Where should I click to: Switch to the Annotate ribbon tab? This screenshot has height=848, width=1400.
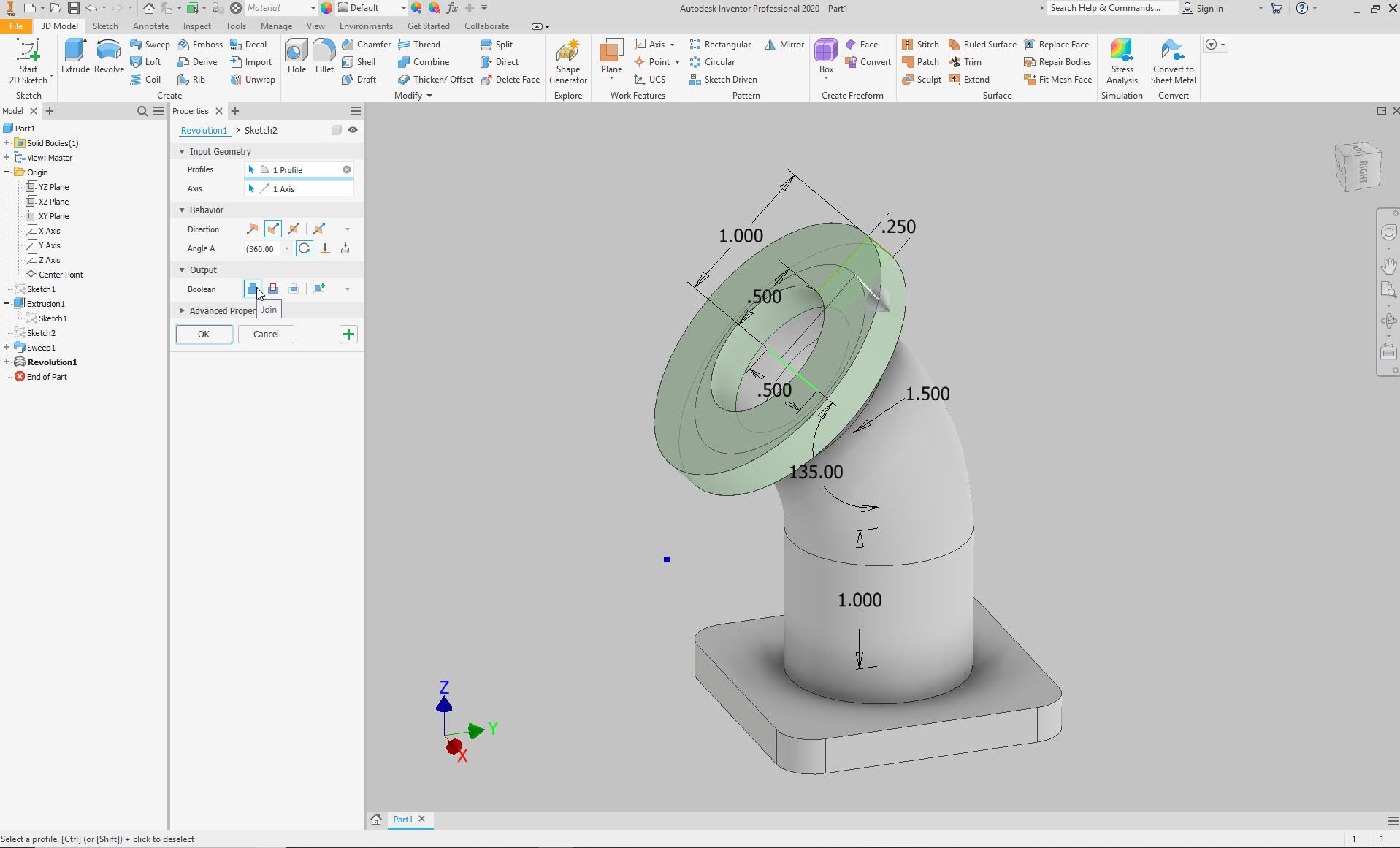150,26
